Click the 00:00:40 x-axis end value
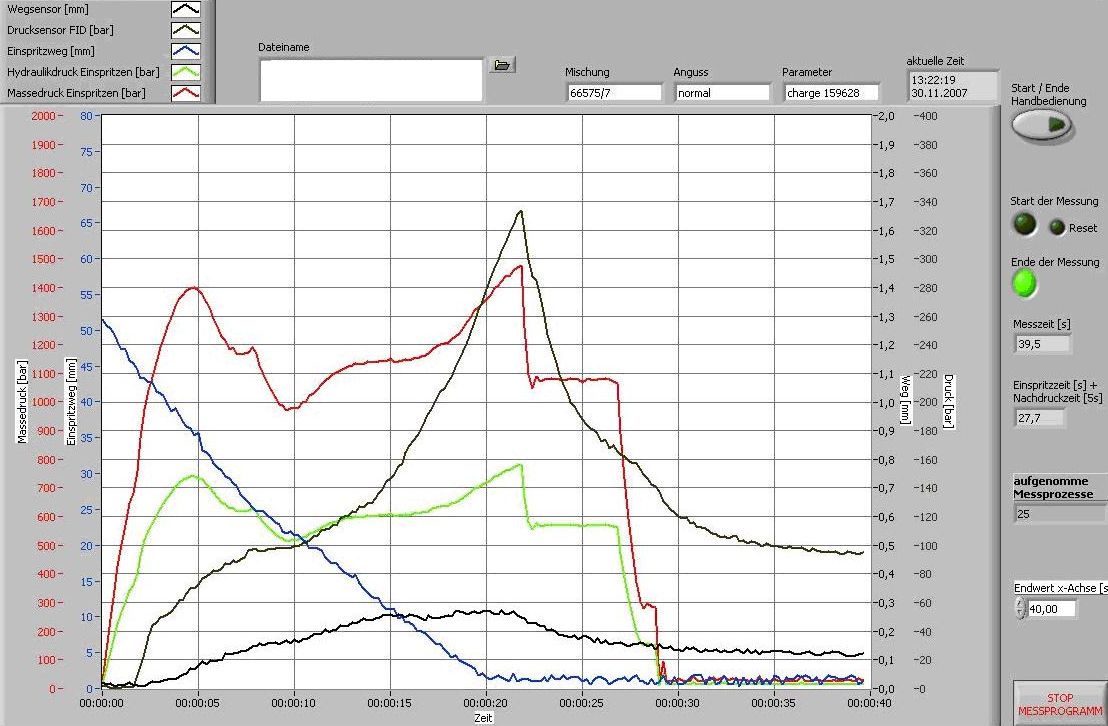 [868, 703]
